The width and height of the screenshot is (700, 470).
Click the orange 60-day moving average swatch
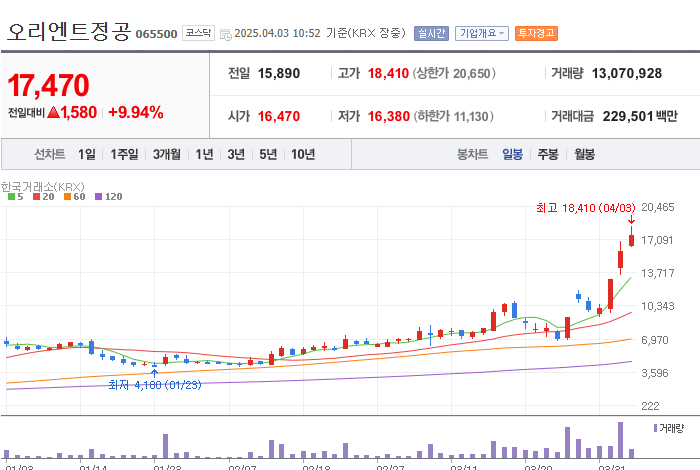pos(67,196)
